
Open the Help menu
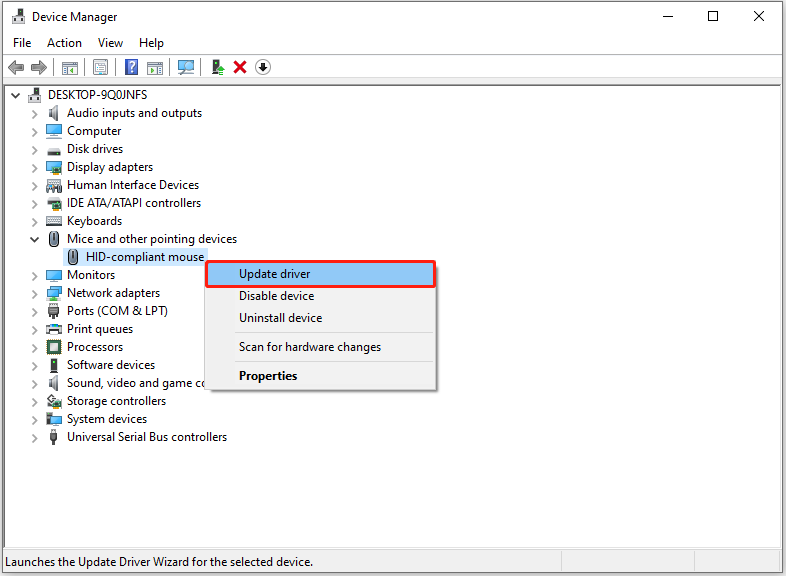coord(151,43)
